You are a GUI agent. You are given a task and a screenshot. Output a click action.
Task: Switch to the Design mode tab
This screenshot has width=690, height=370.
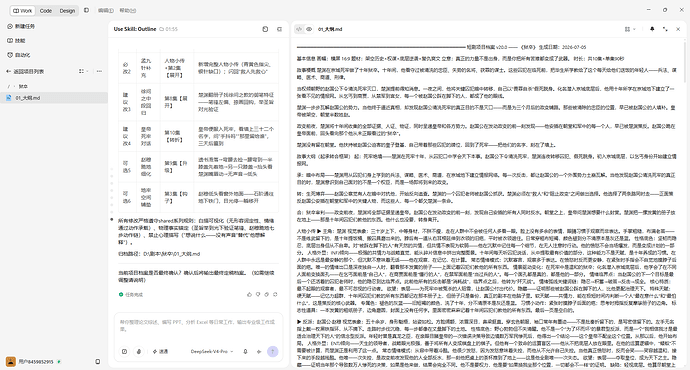coord(67,11)
